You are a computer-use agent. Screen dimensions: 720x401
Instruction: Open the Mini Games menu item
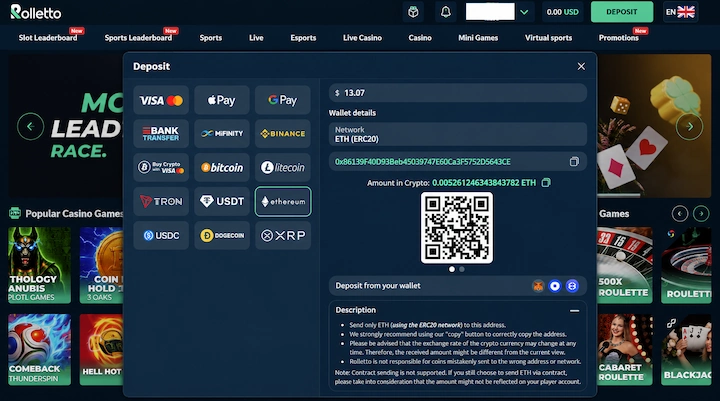(x=478, y=38)
